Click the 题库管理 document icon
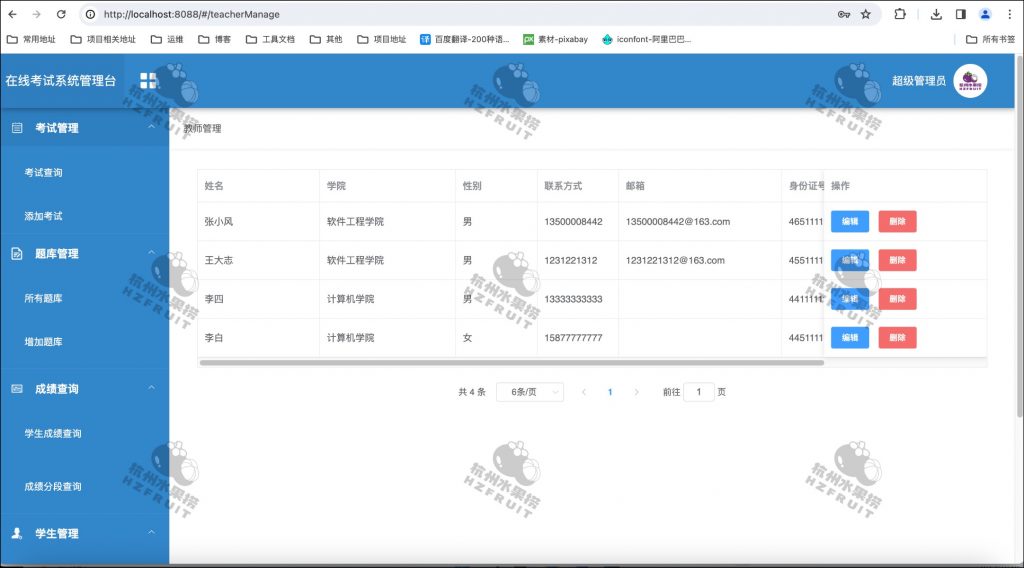This screenshot has width=1024, height=568. point(17,254)
